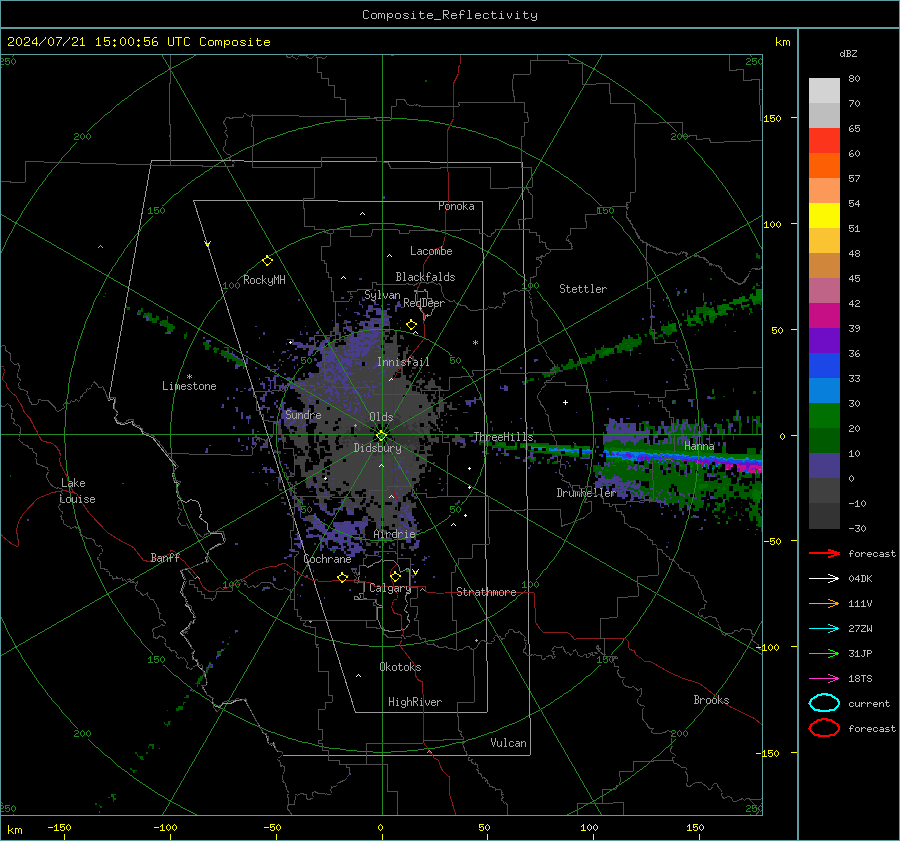The image size is (900, 841).
Task: Pick the violet purple swatch above blue
Action: coord(824,340)
